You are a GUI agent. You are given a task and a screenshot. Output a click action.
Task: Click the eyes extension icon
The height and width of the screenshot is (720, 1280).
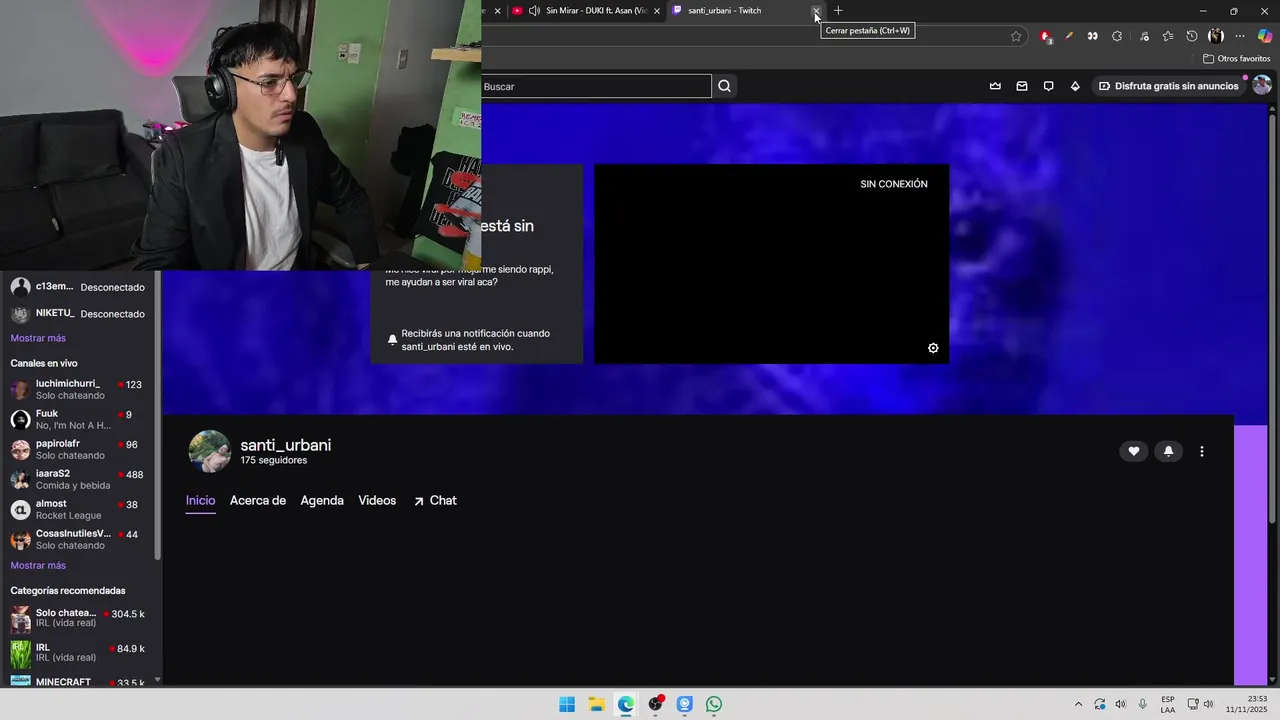point(1093,36)
